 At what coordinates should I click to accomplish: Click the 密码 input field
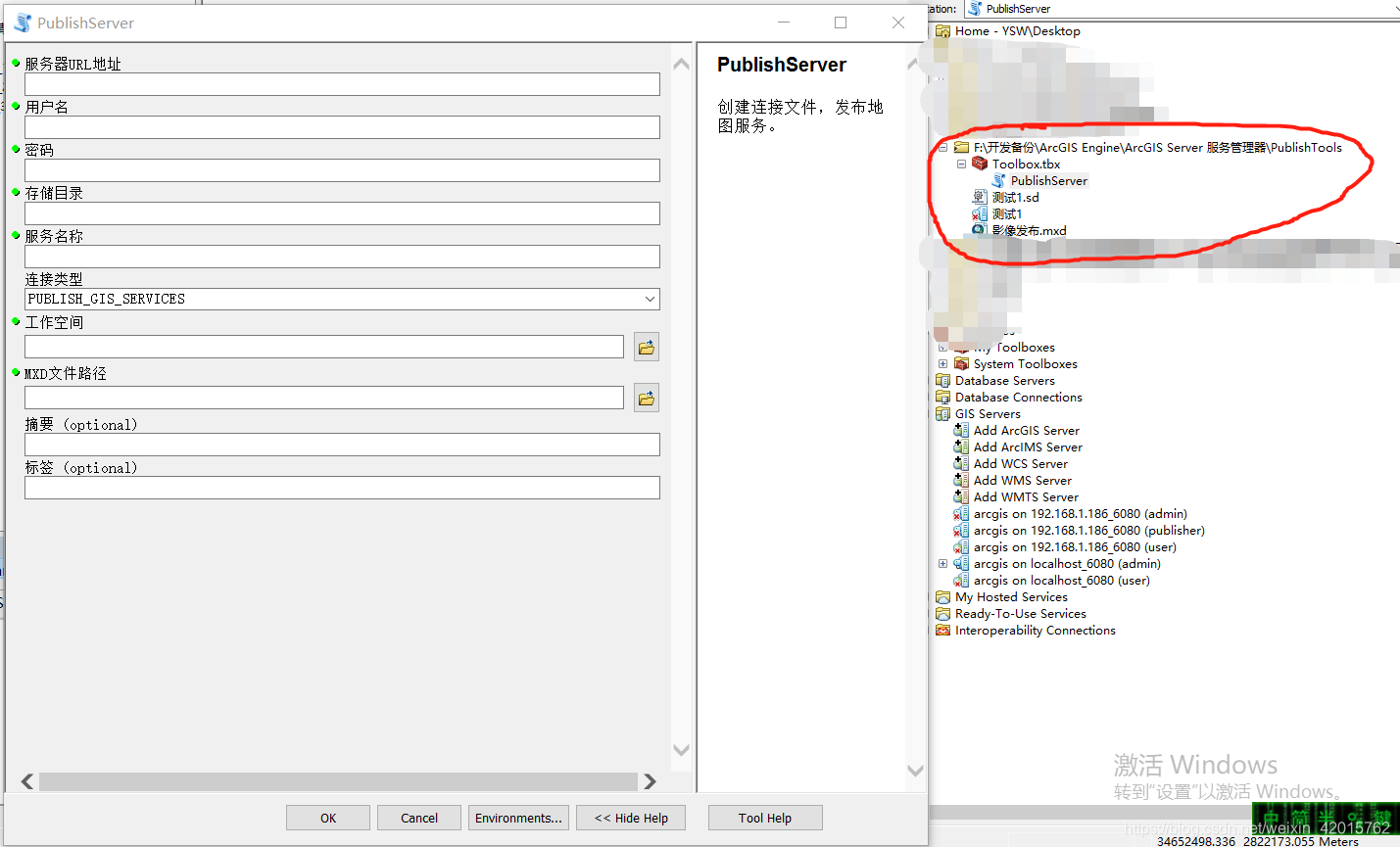[342, 170]
